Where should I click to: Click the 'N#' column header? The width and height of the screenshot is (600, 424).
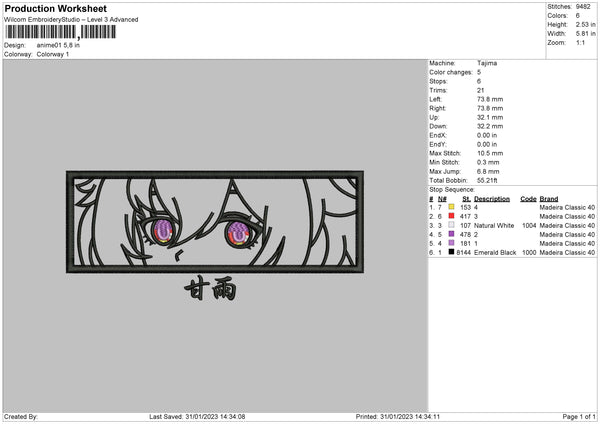pos(442,199)
